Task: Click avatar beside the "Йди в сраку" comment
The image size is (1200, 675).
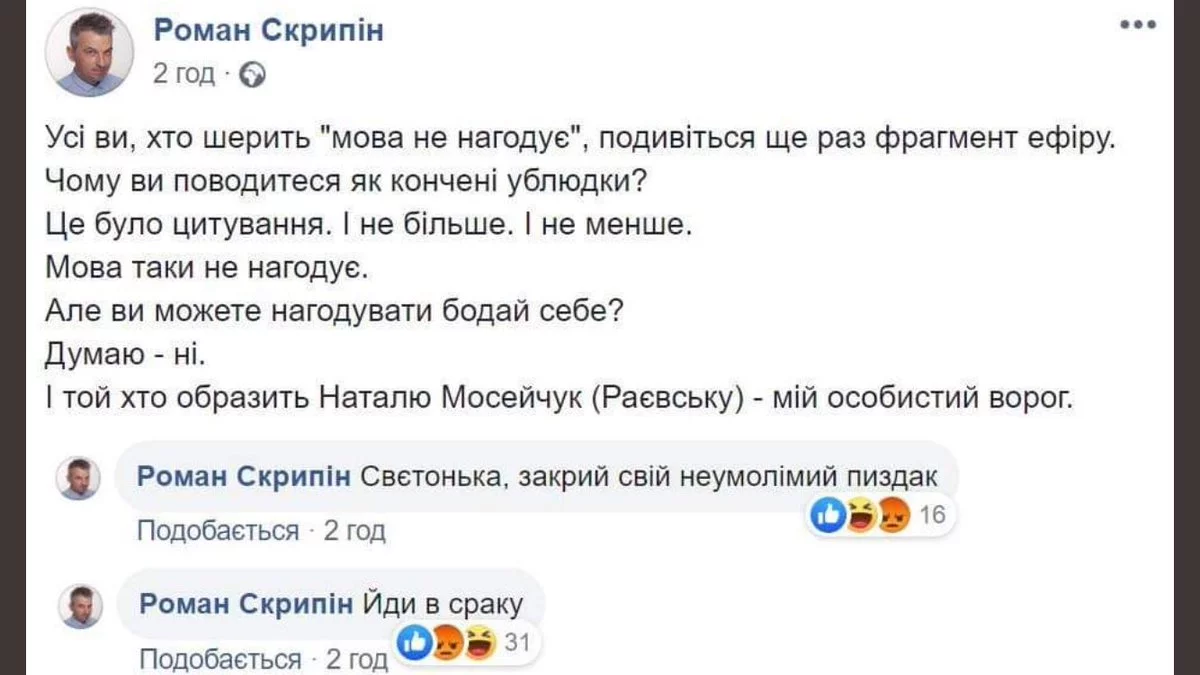Action: click(80, 606)
